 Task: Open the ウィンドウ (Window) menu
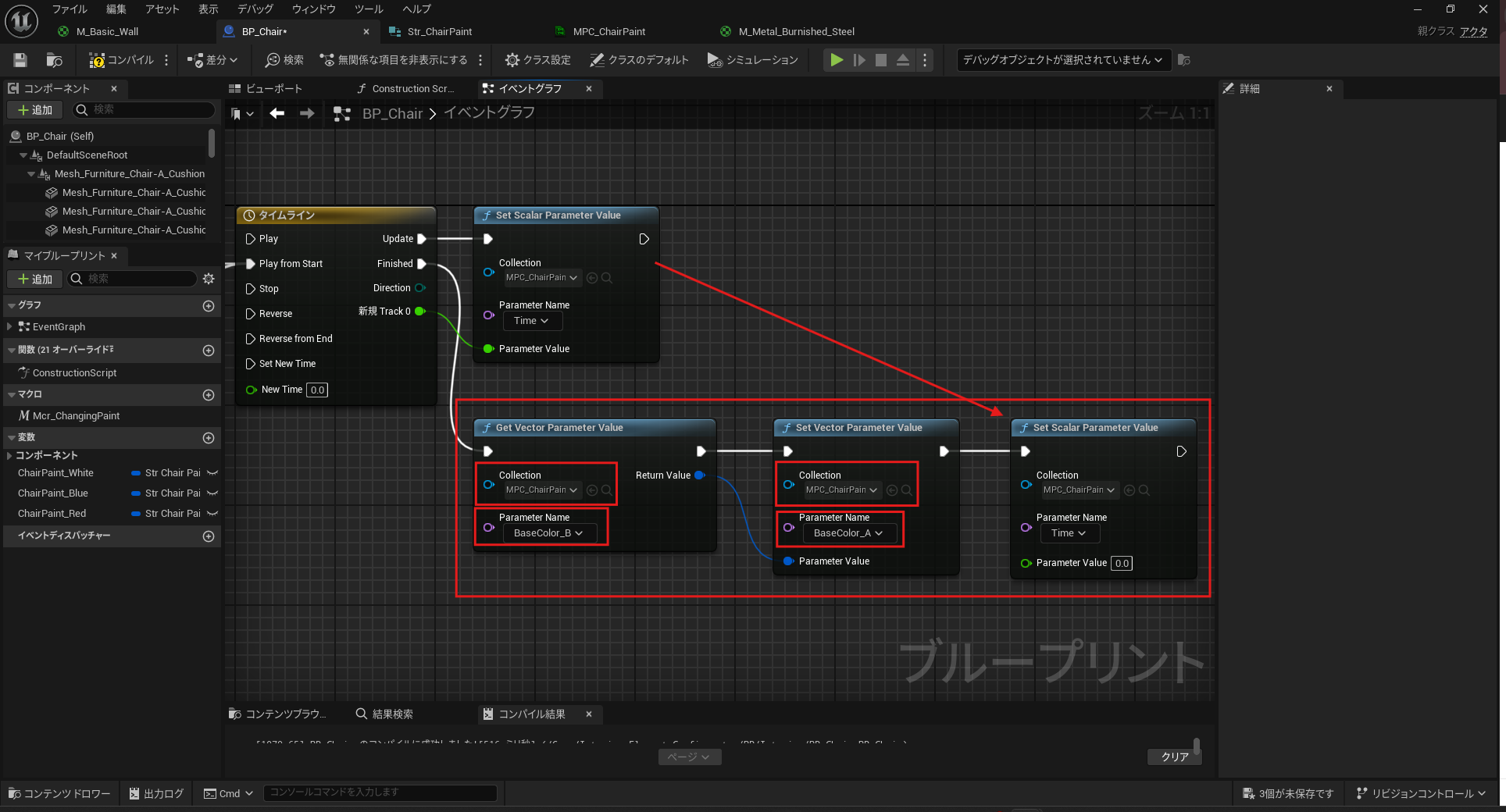click(x=313, y=9)
